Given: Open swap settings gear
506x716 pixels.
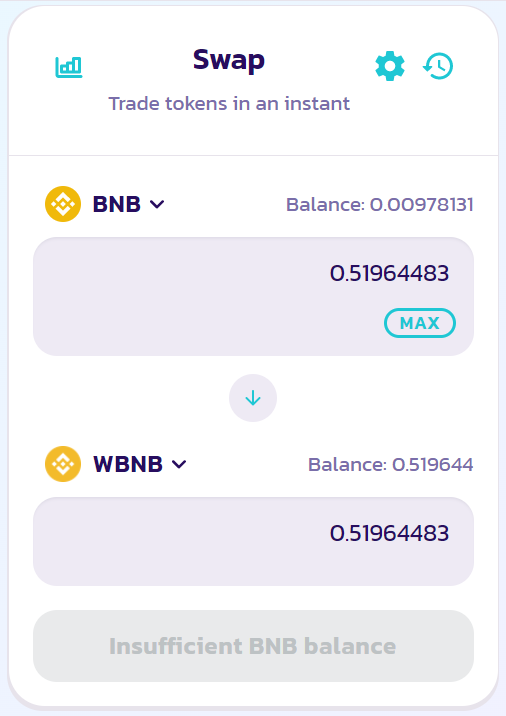Looking at the screenshot, I should click(390, 66).
